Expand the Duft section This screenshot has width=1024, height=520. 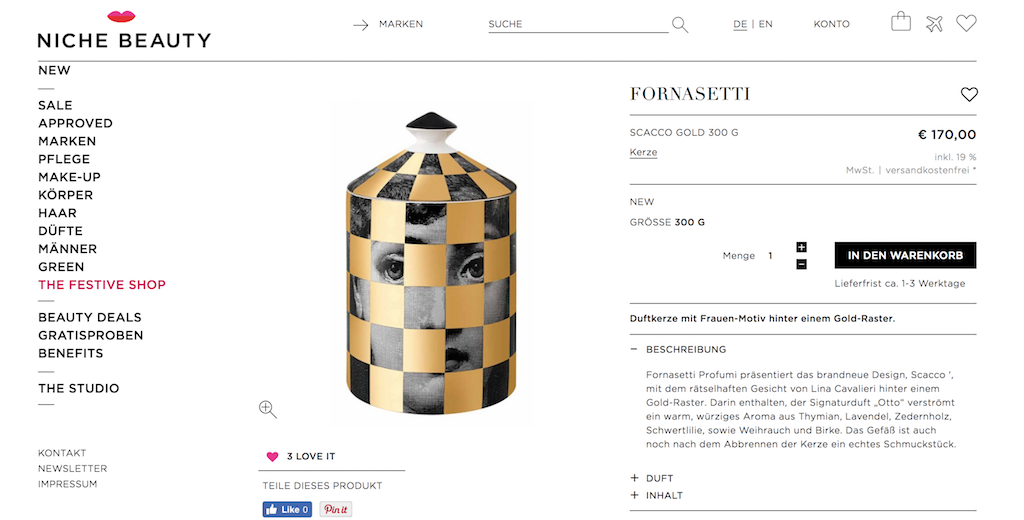coord(634,478)
